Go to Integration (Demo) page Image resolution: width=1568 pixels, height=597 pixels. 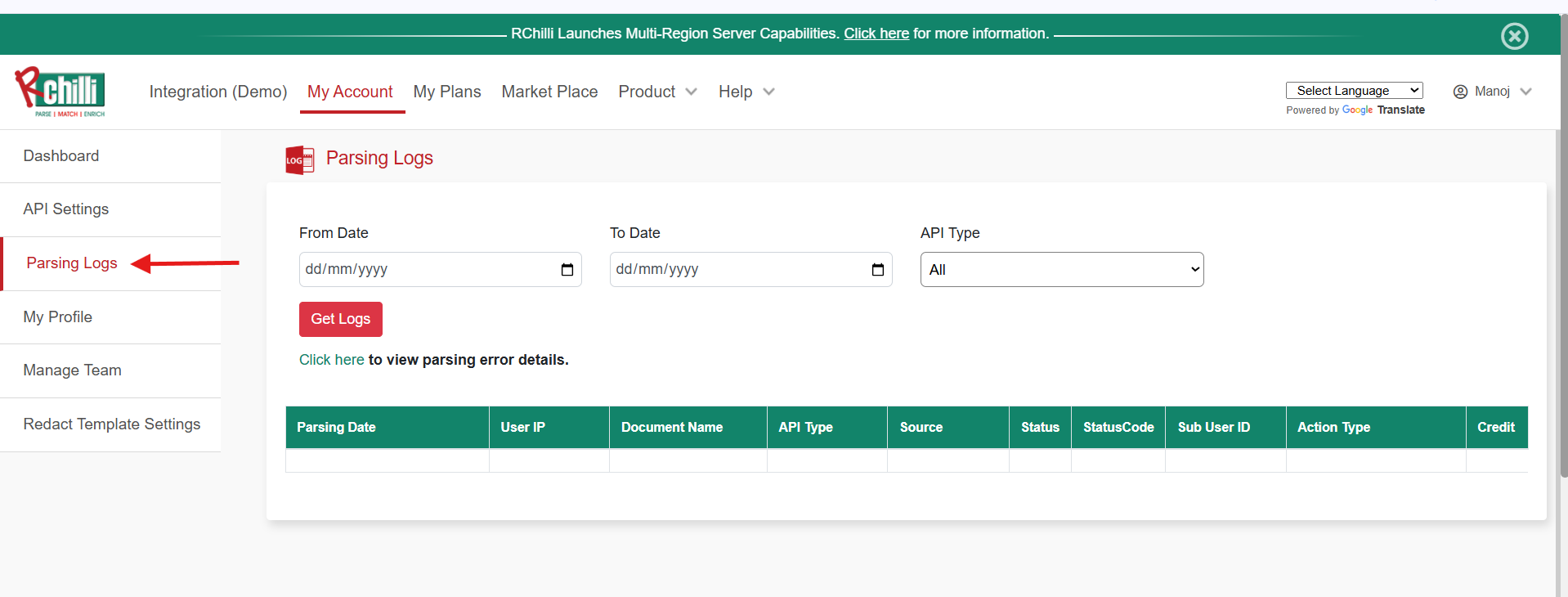(218, 92)
